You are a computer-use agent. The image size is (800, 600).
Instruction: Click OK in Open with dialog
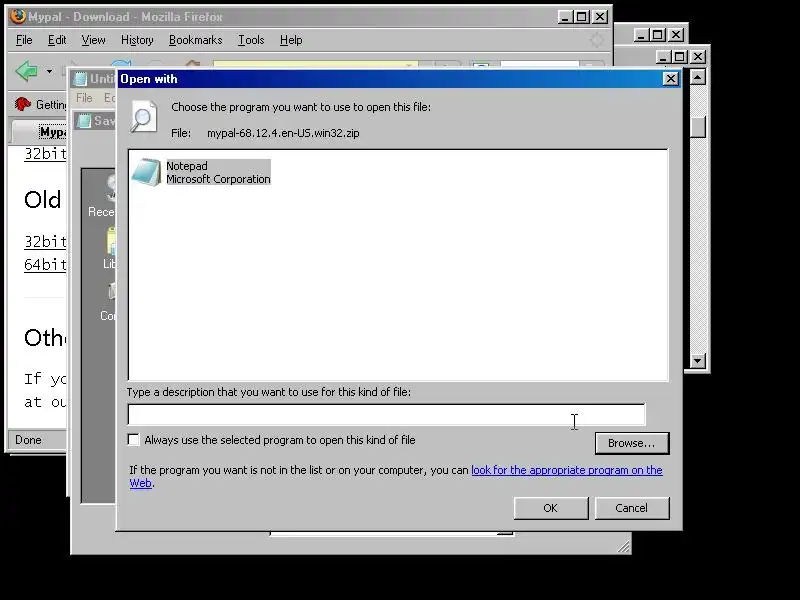click(x=551, y=508)
